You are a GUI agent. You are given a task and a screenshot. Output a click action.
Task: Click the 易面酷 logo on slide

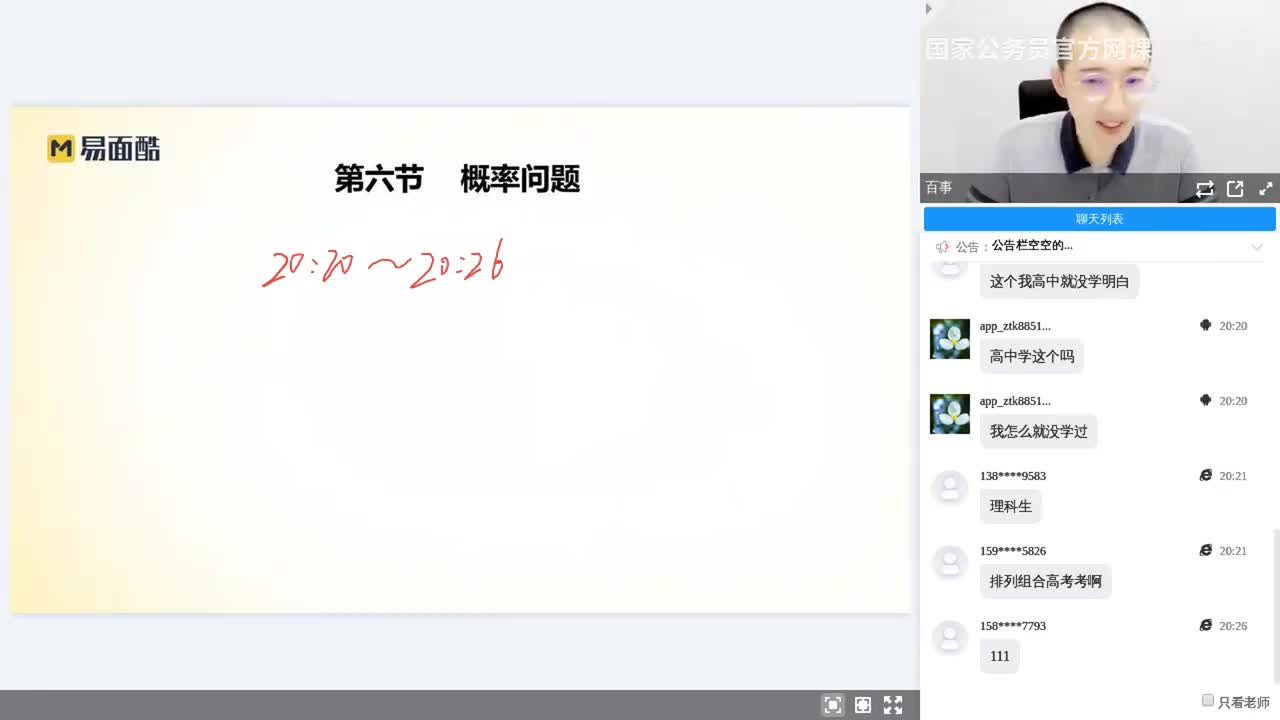104,149
